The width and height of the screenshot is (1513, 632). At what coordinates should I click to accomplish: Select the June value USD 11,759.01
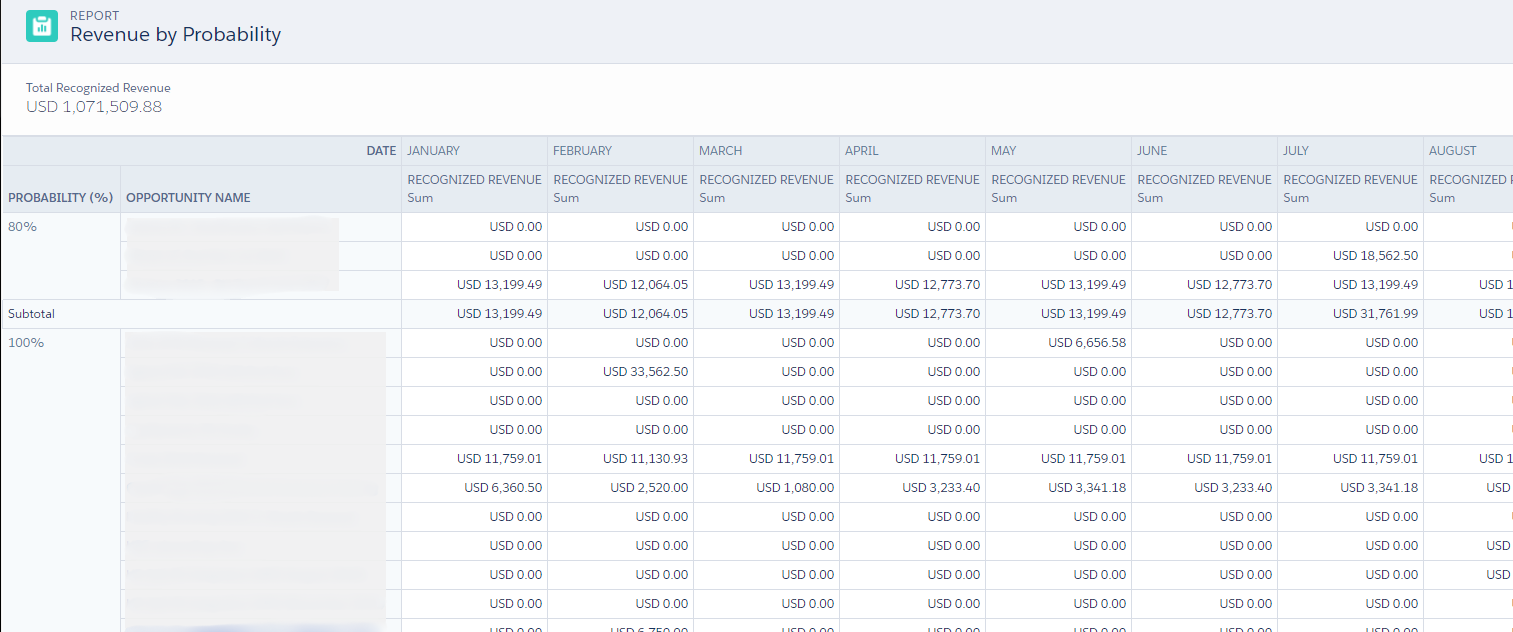[x=1229, y=459]
